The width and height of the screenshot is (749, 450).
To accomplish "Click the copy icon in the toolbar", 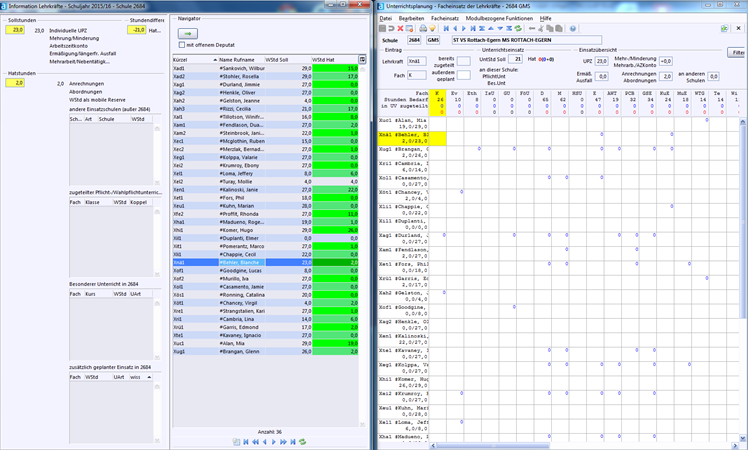I will [550, 29].
